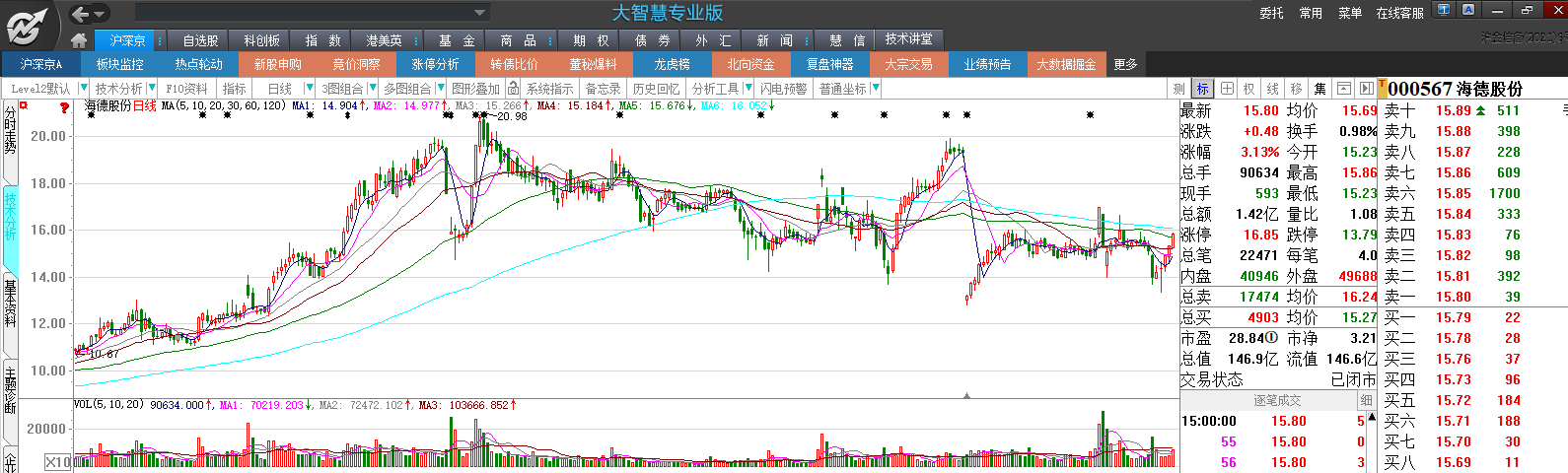
Task: Click the 图形叠加 toolbar button
Action: [476, 89]
